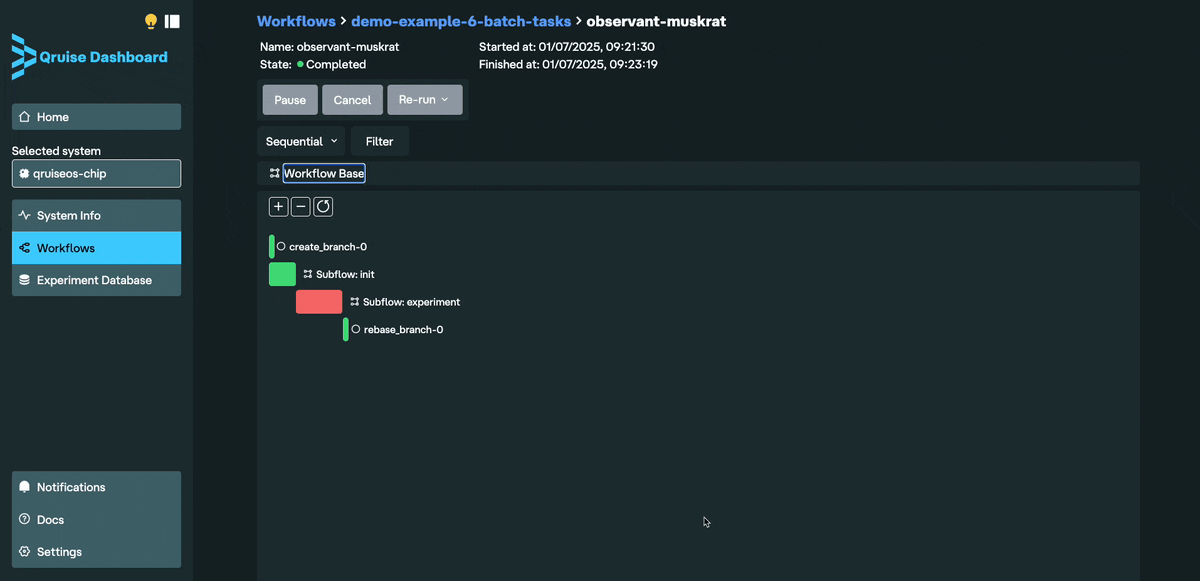
Task: Zoom out with the minus icon
Action: 301,207
